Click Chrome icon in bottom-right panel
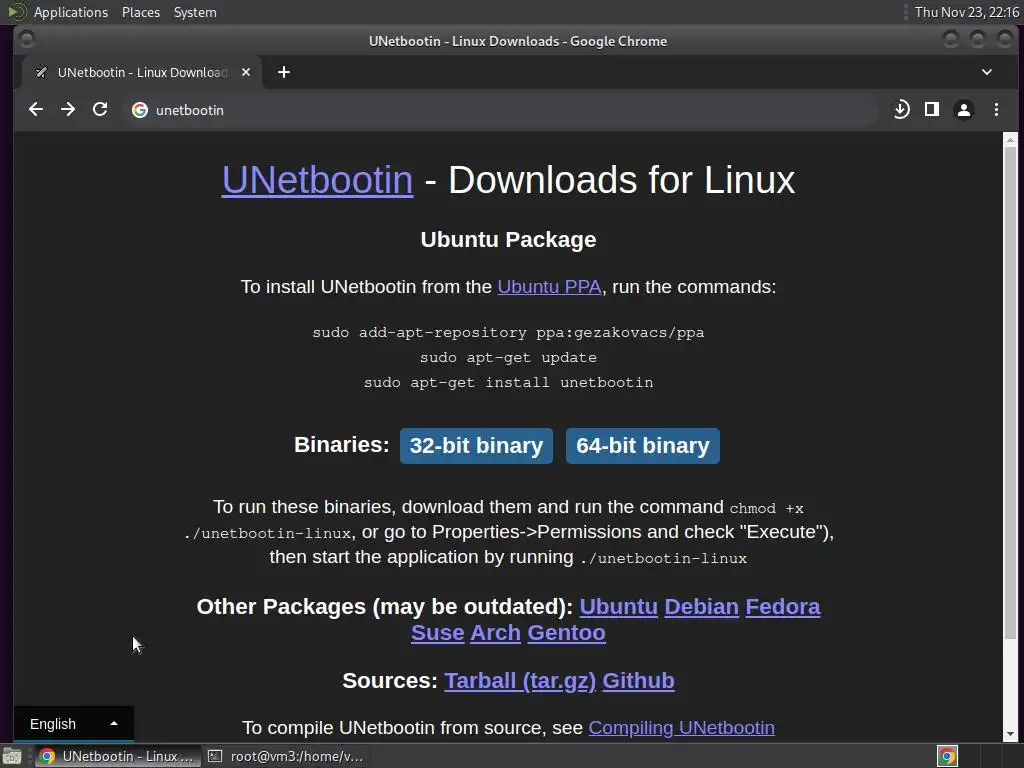 click(947, 756)
